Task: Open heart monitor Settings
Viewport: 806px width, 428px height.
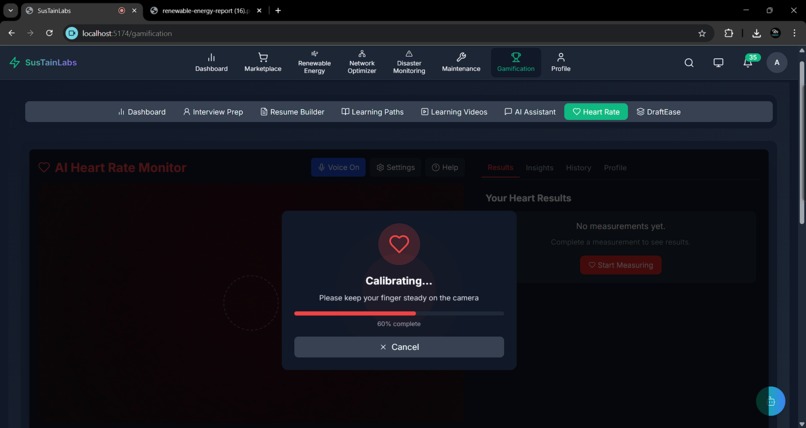Action: click(396, 167)
